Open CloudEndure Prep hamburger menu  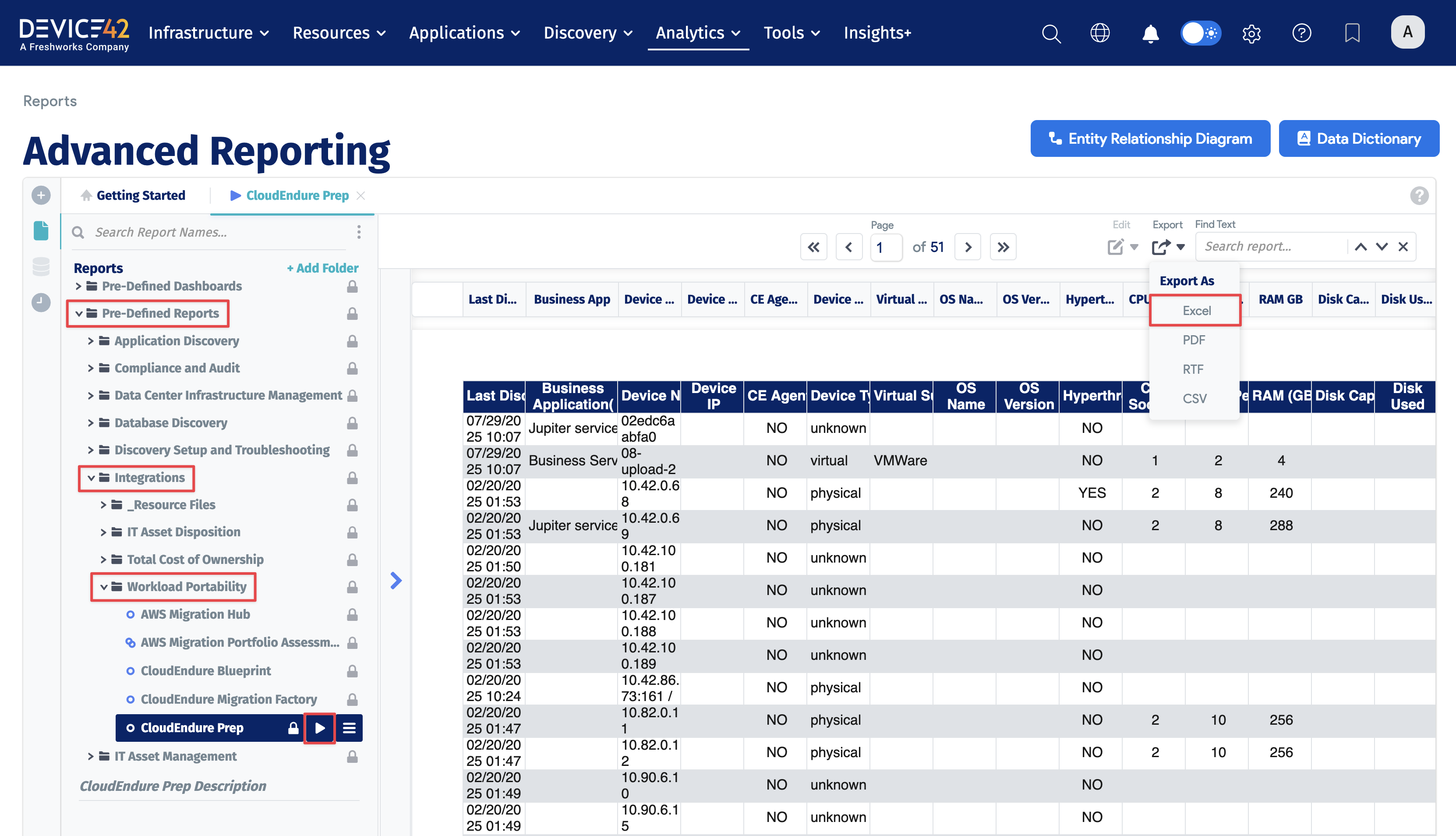tap(349, 728)
